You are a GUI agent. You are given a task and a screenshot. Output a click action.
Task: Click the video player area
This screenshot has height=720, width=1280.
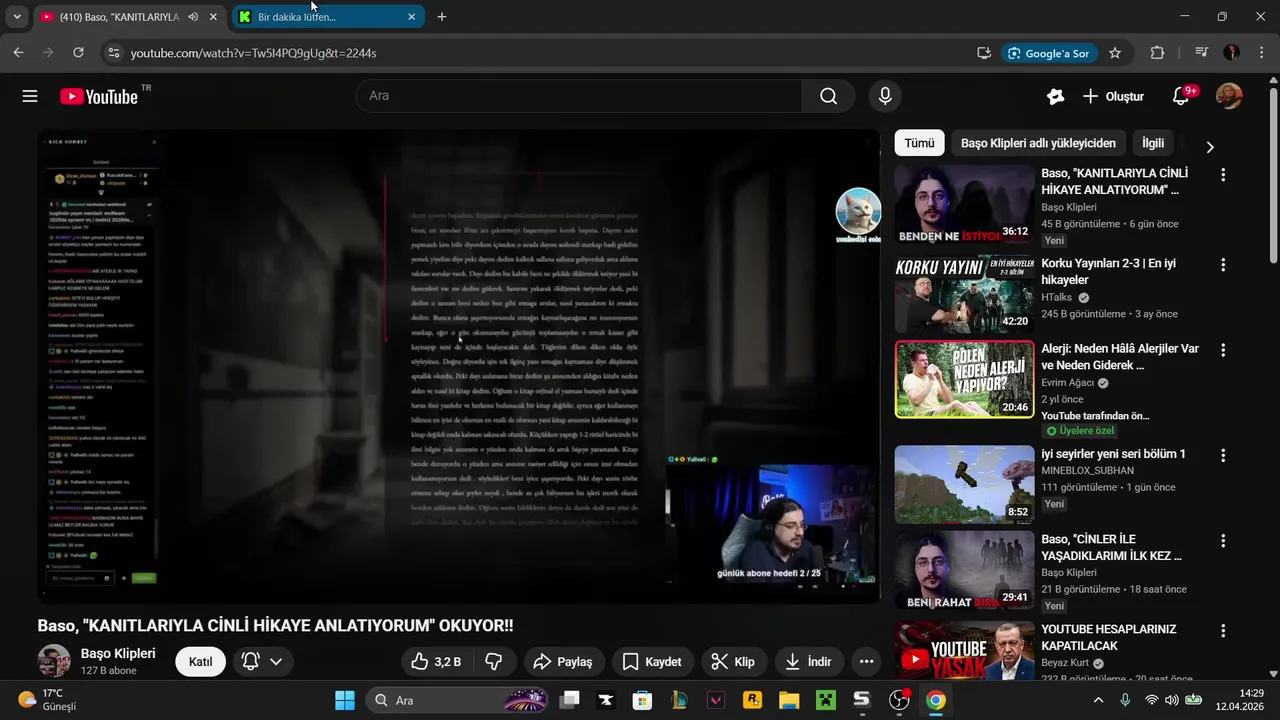pos(458,366)
